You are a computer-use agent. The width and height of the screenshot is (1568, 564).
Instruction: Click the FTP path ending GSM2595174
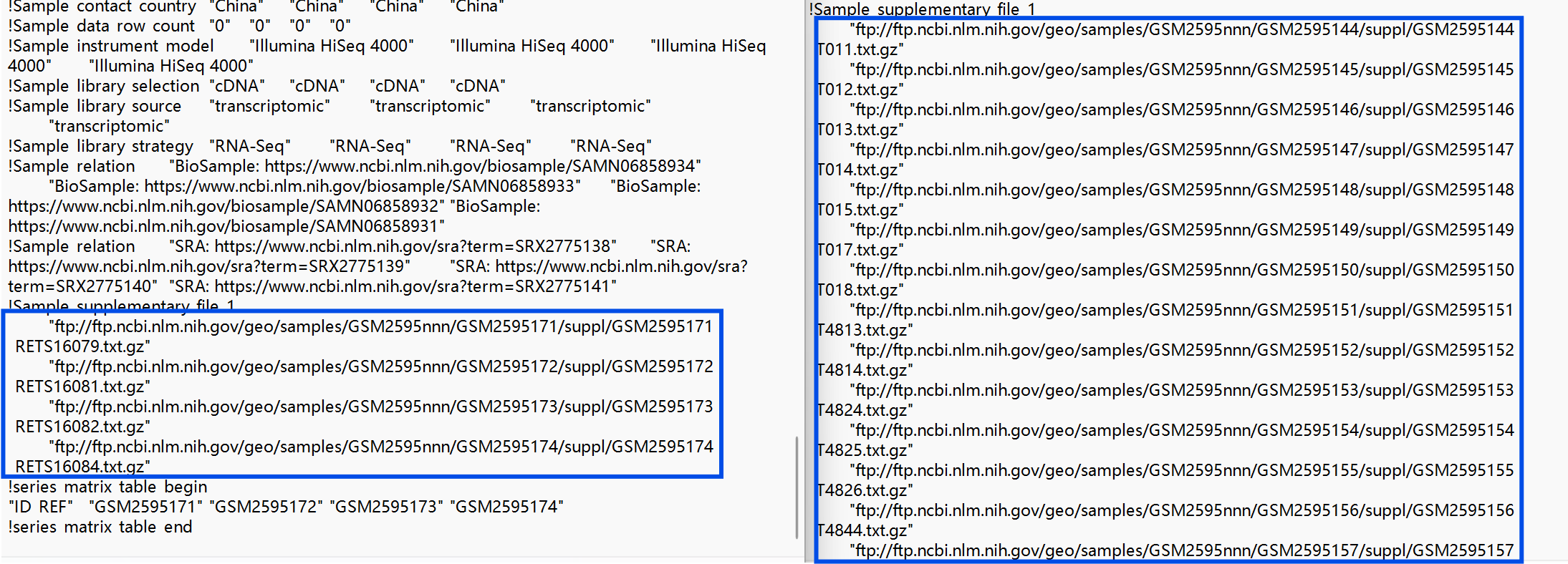383,447
